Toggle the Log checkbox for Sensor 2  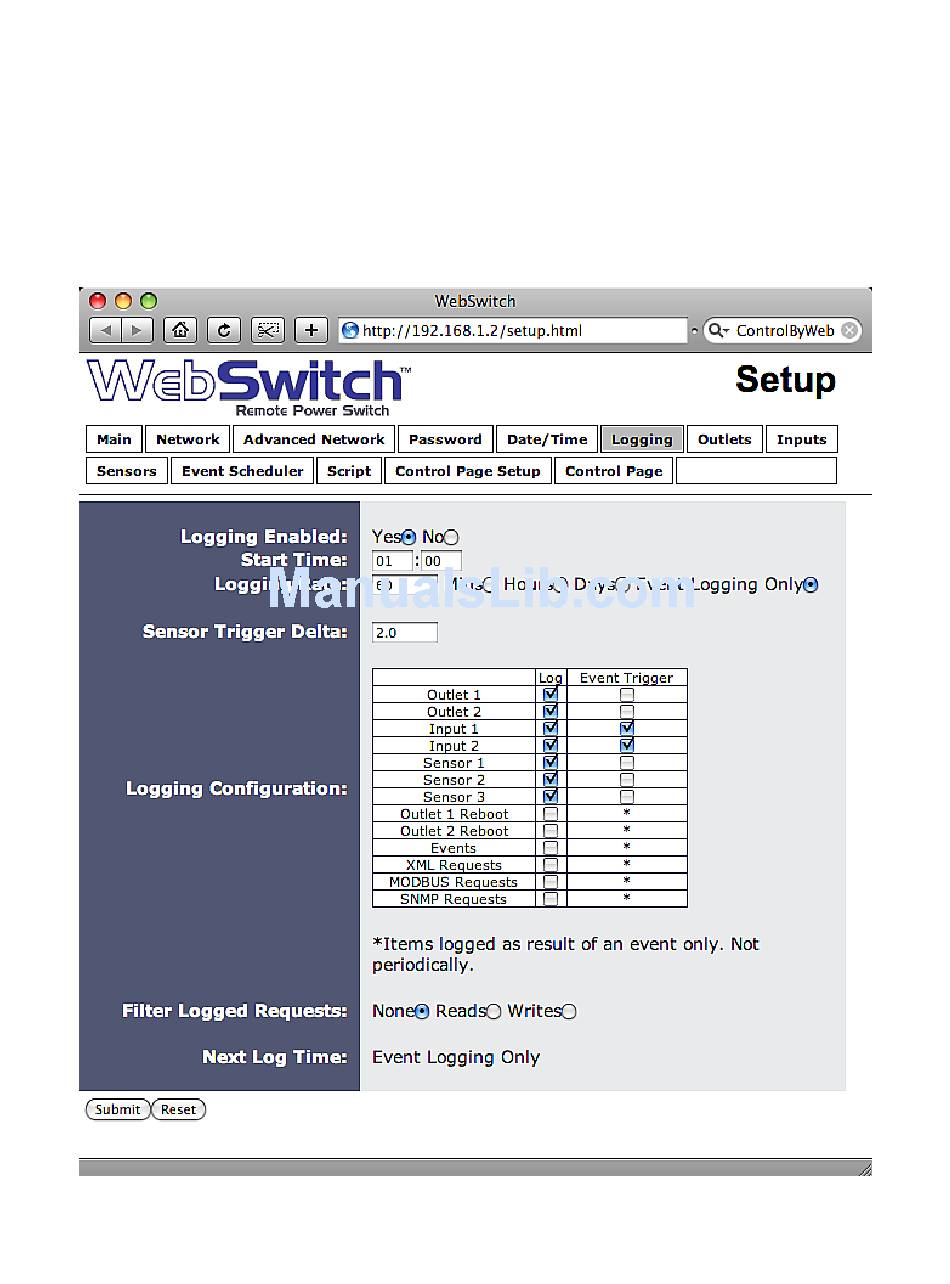click(x=550, y=779)
